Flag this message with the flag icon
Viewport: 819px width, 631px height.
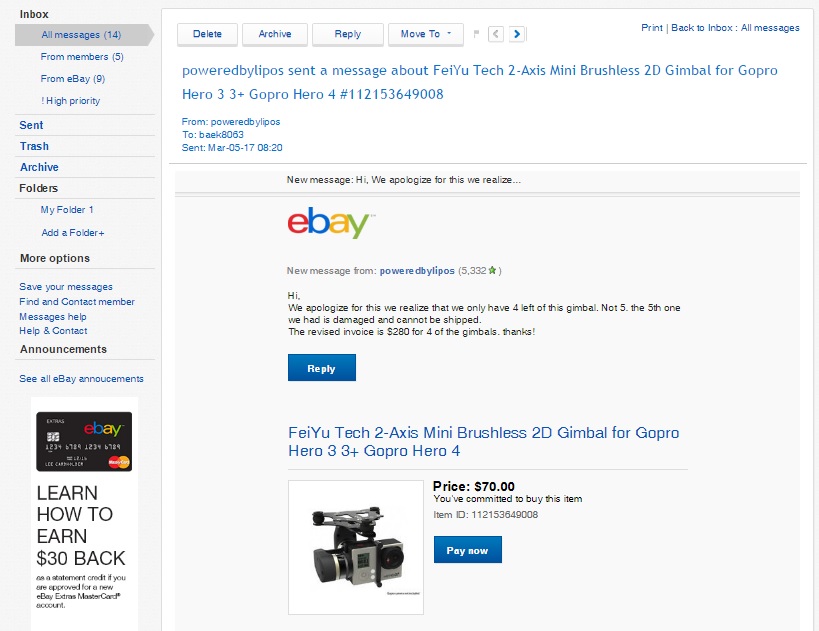point(476,34)
